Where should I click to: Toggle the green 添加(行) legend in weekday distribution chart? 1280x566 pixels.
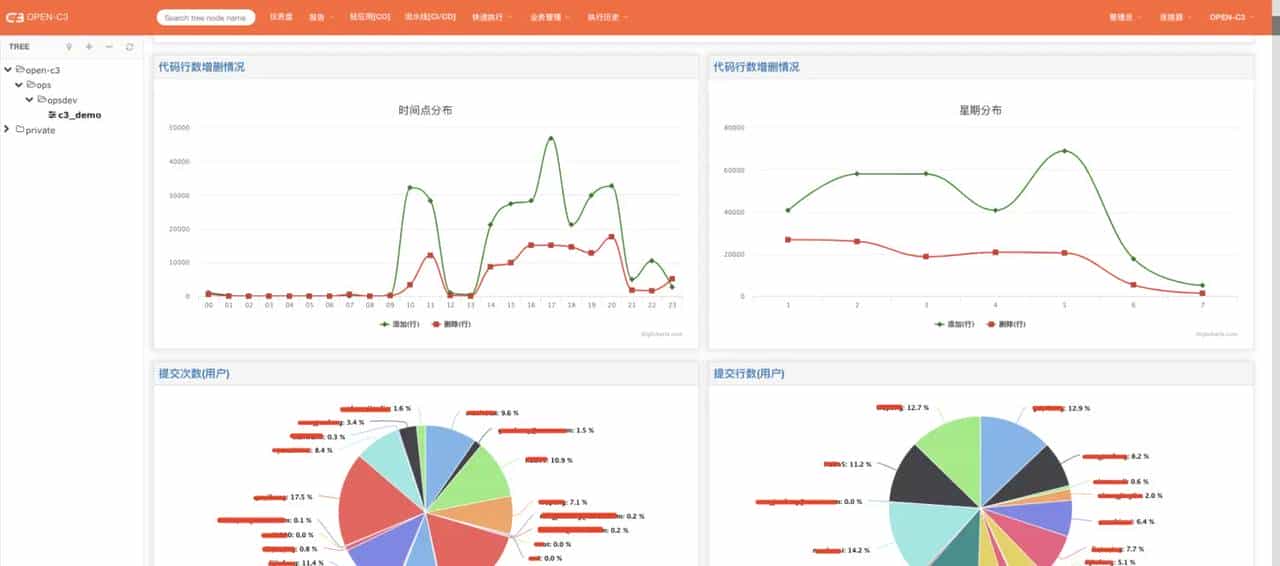click(x=954, y=324)
